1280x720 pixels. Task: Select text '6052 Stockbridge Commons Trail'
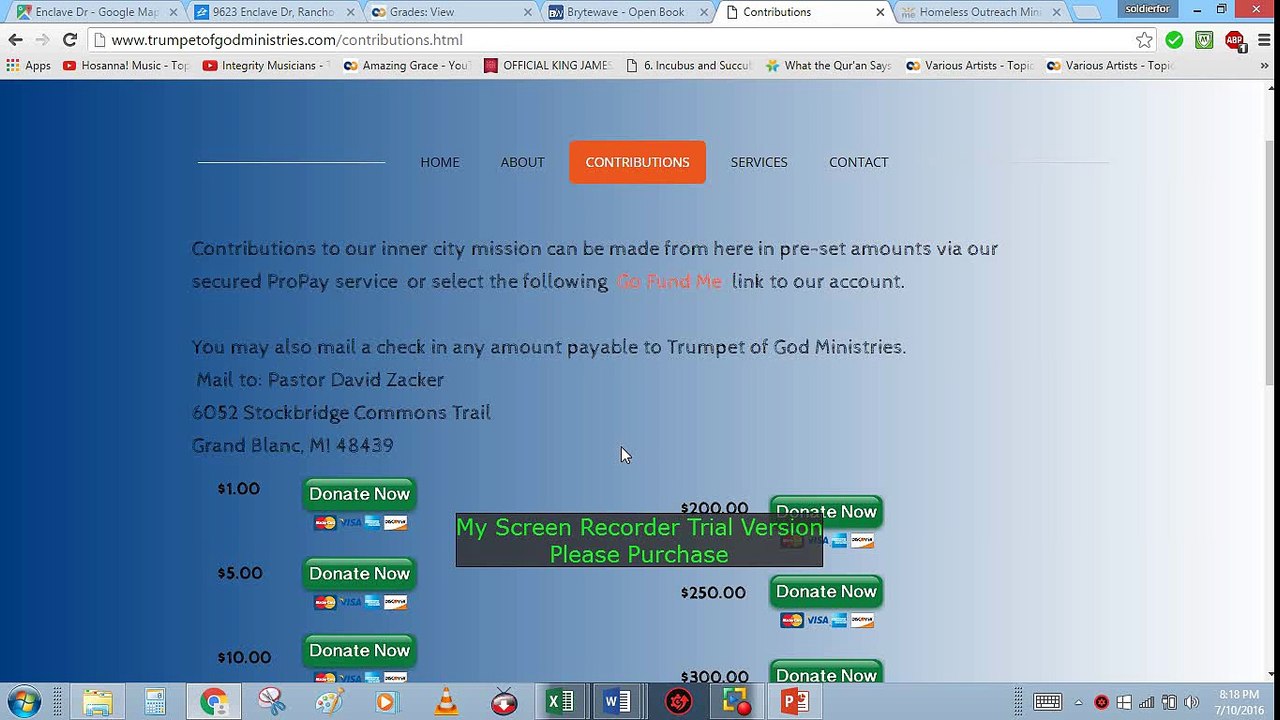[341, 412]
